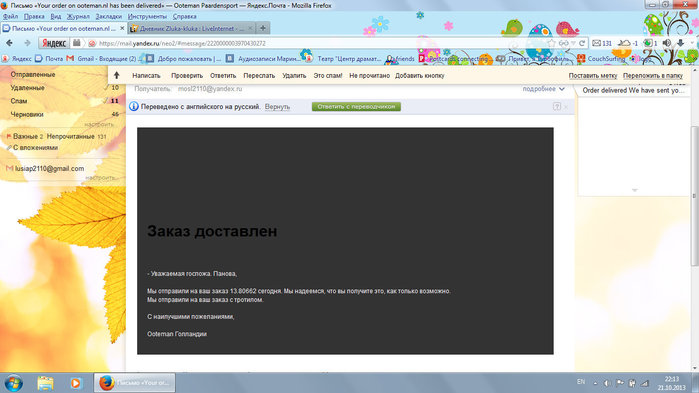
Task: Open a new tab with the plus button
Action: pyautogui.click(x=263, y=28)
